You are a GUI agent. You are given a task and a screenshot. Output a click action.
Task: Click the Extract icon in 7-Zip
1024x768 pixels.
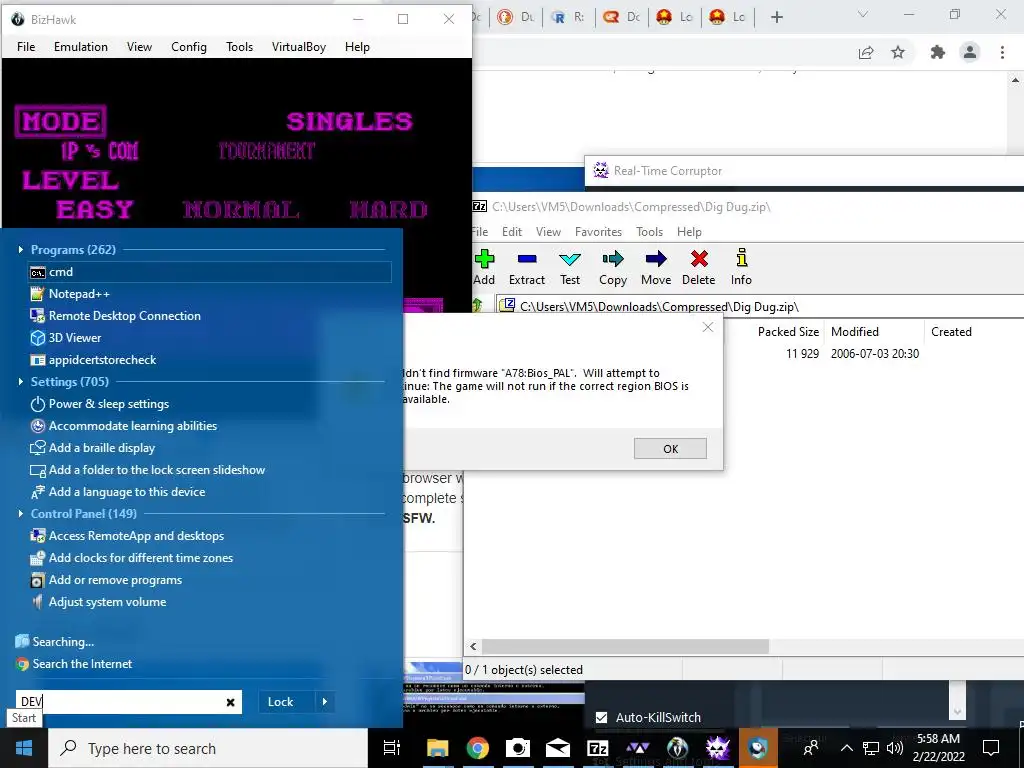[x=526, y=259]
